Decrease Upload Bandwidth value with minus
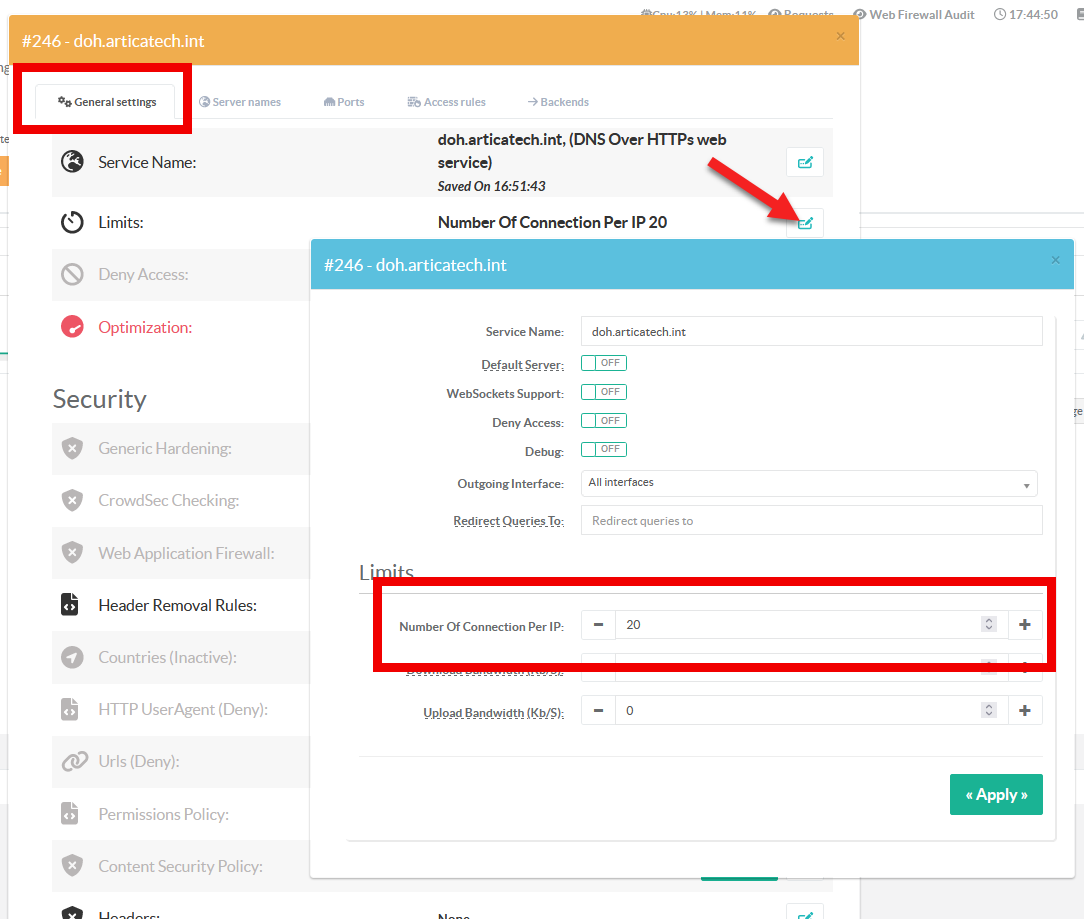Viewport: 1084px width, 919px height. pos(598,710)
